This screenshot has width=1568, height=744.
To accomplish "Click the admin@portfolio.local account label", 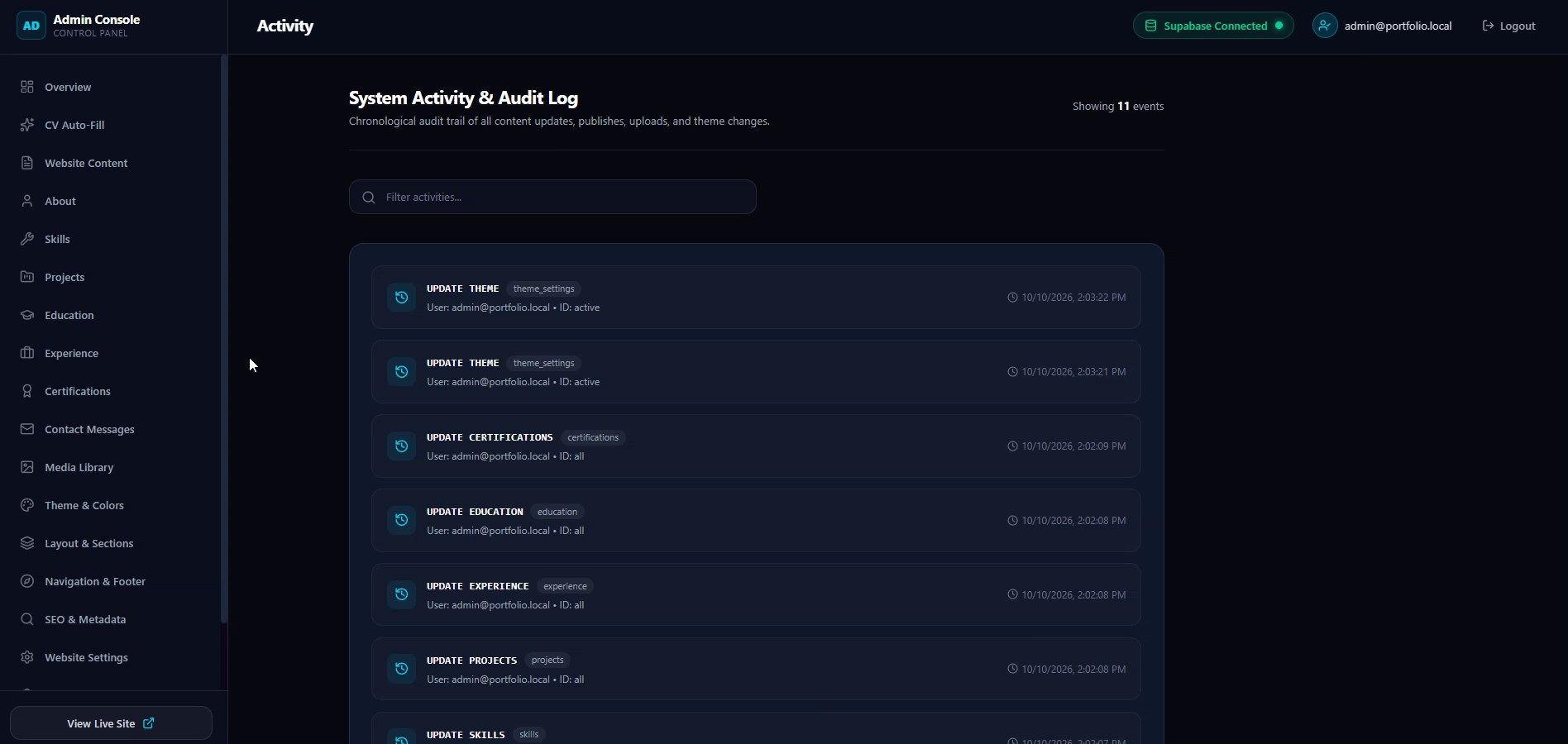I will pos(1398,26).
